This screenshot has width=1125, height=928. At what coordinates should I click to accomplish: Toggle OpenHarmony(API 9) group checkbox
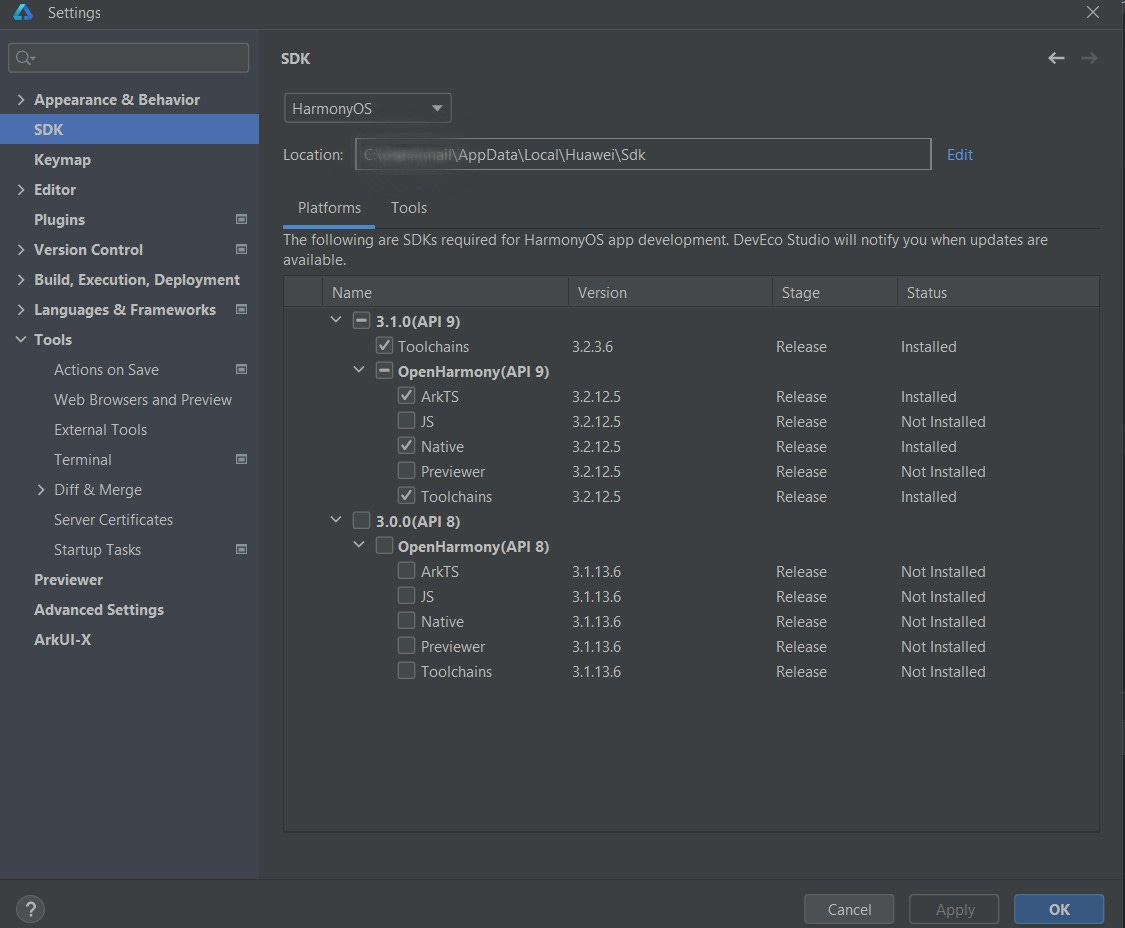coord(384,371)
